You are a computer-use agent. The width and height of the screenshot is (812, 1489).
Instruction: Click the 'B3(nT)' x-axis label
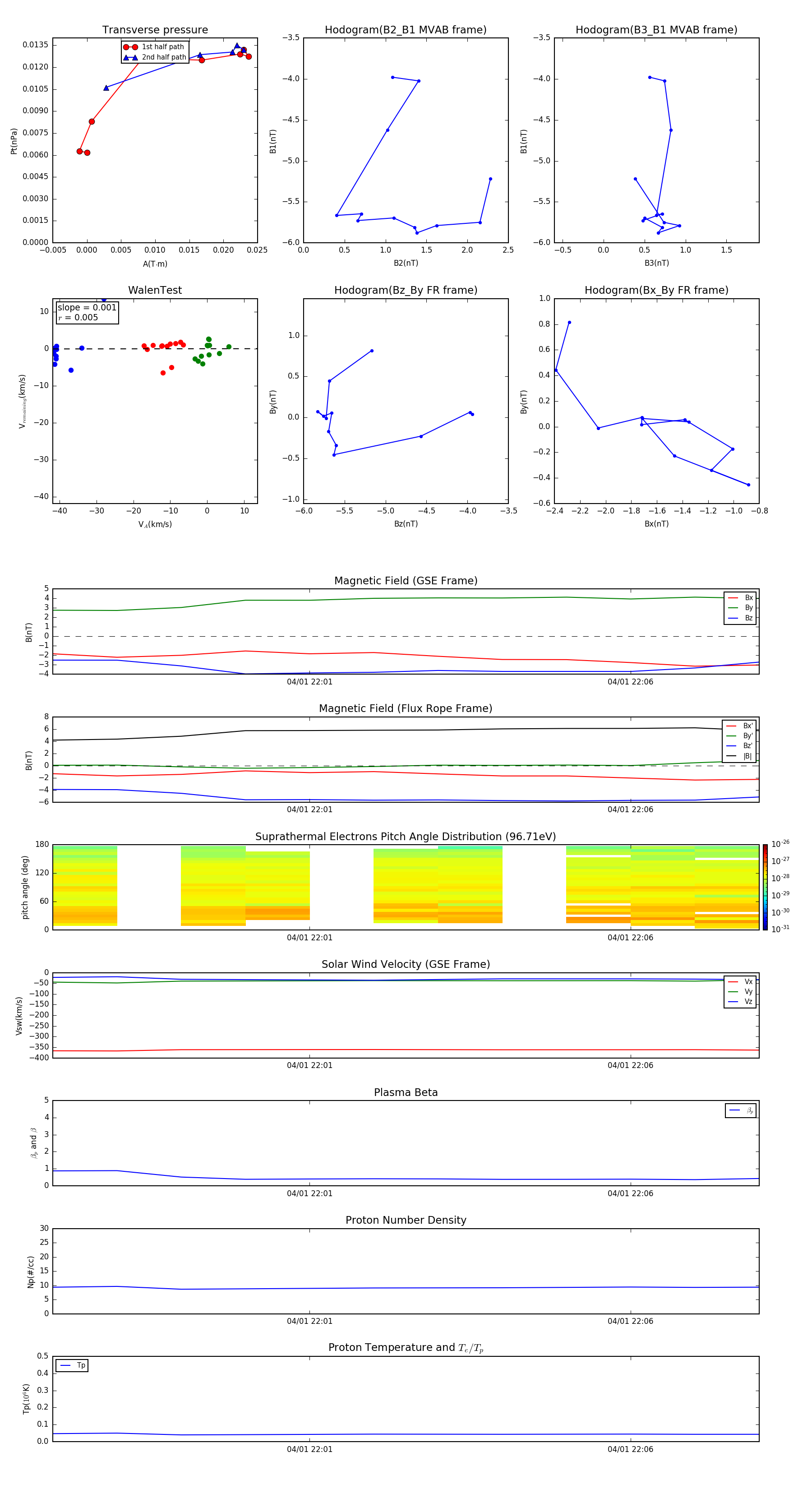coord(656,263)
